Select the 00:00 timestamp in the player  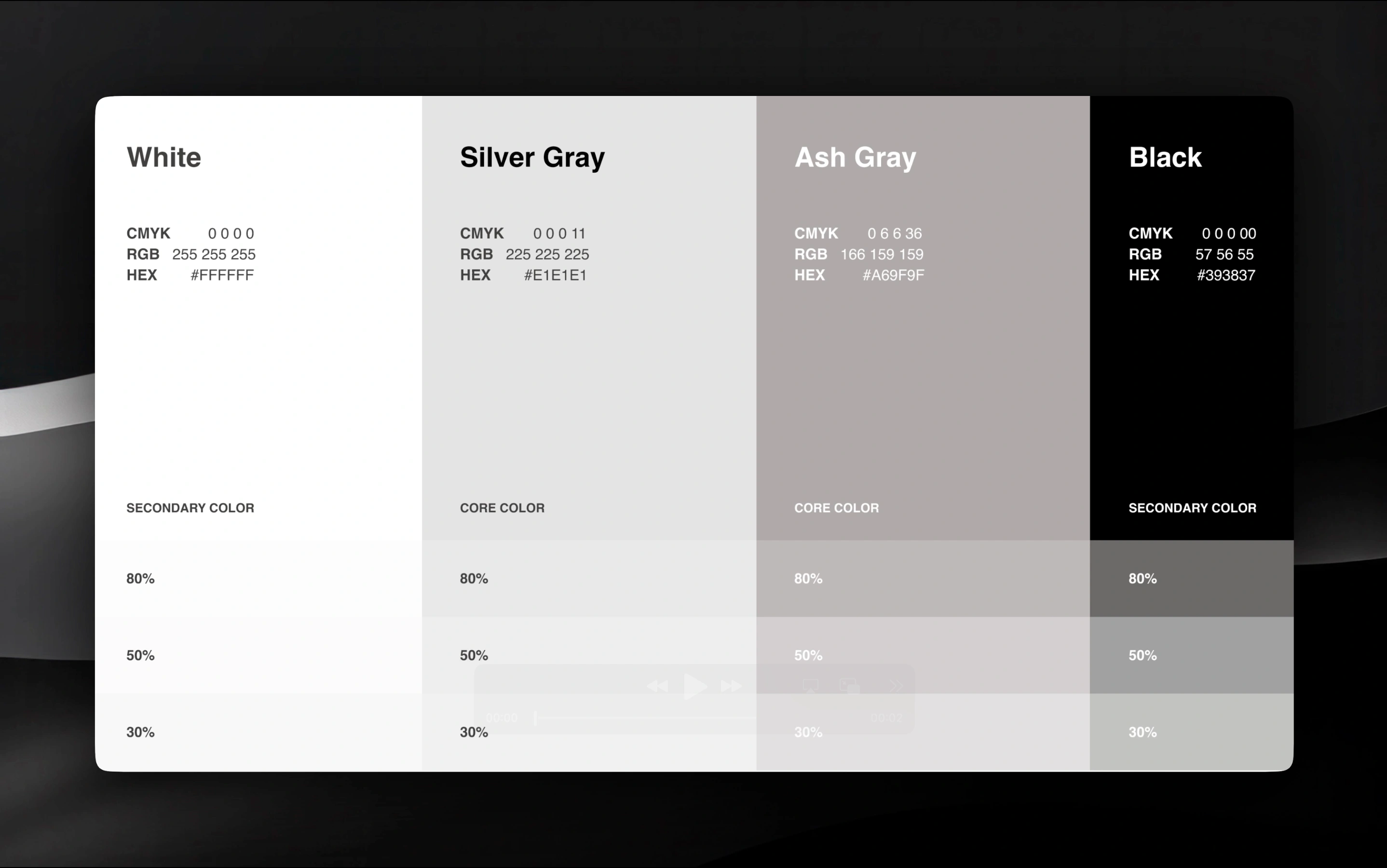click(x=503, y=717)
